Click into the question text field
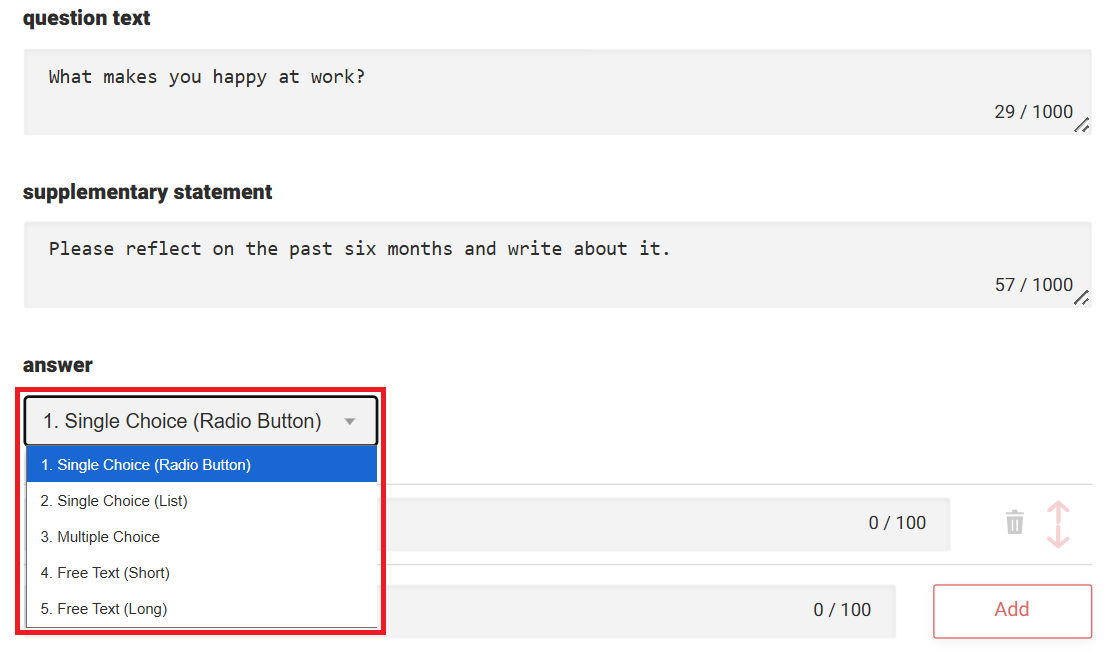The width and height of the screenshot is (1111, 651). pos(500,90)
